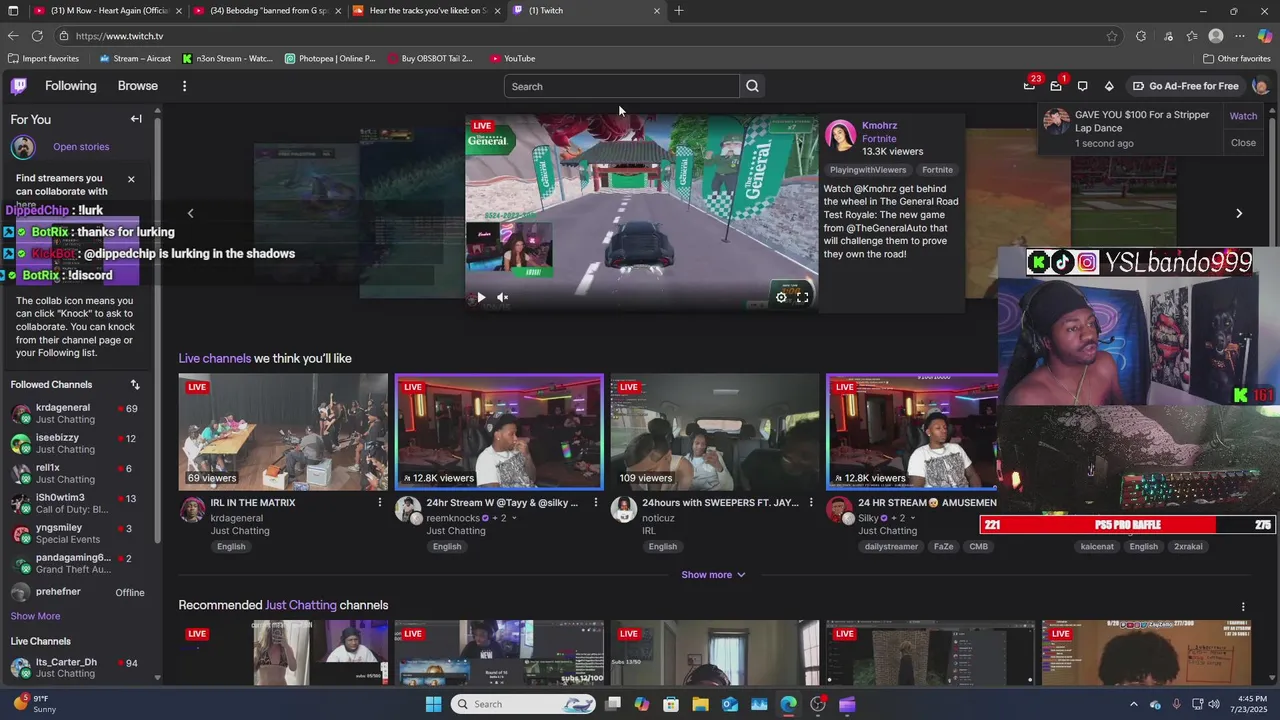Collapse the For You sidebar
1280x720 pixels.
pyautogui.click(x=136, y=119)
